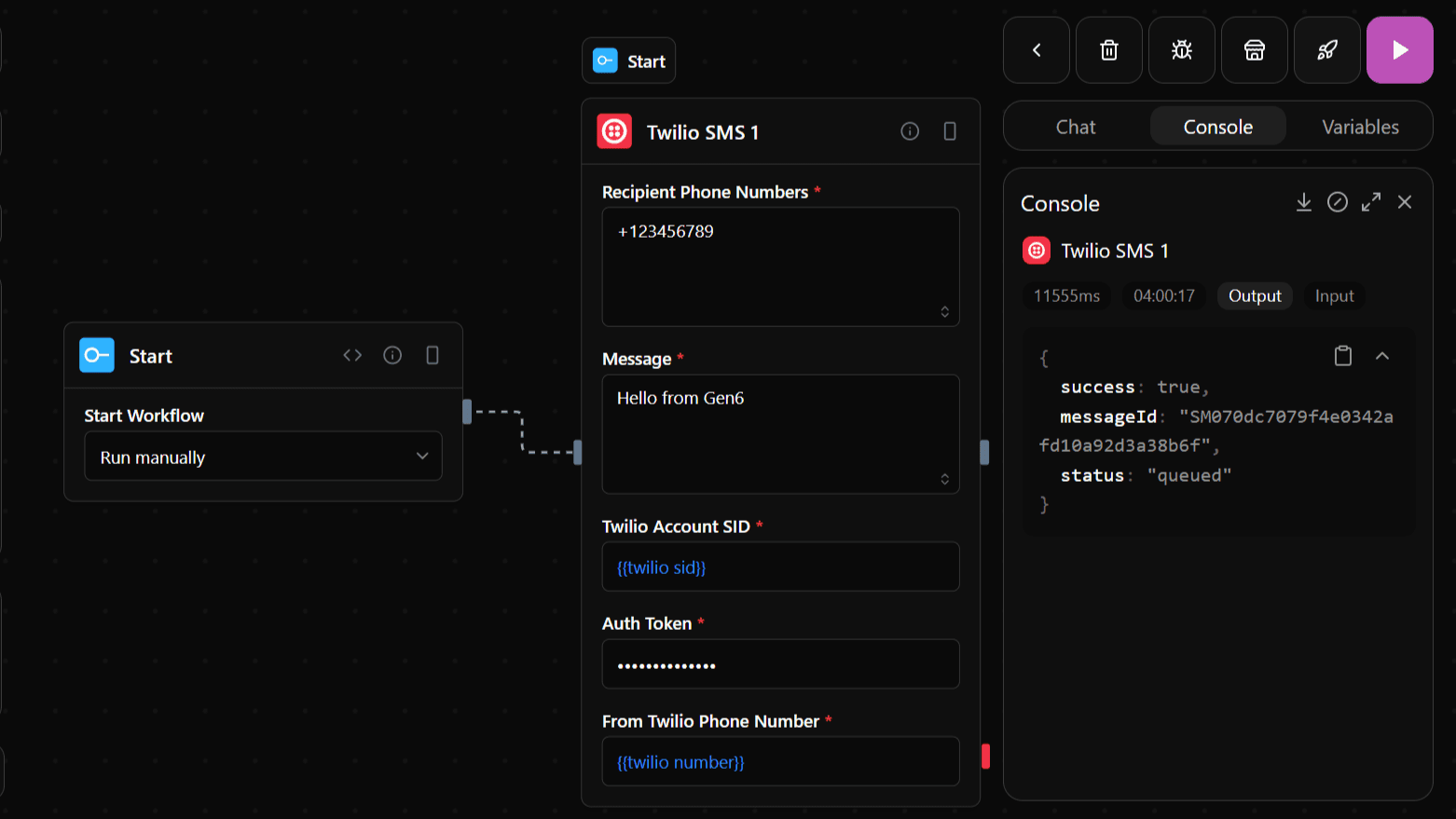
Task: Run the workflow with the play button
Action: point(1399,50)
